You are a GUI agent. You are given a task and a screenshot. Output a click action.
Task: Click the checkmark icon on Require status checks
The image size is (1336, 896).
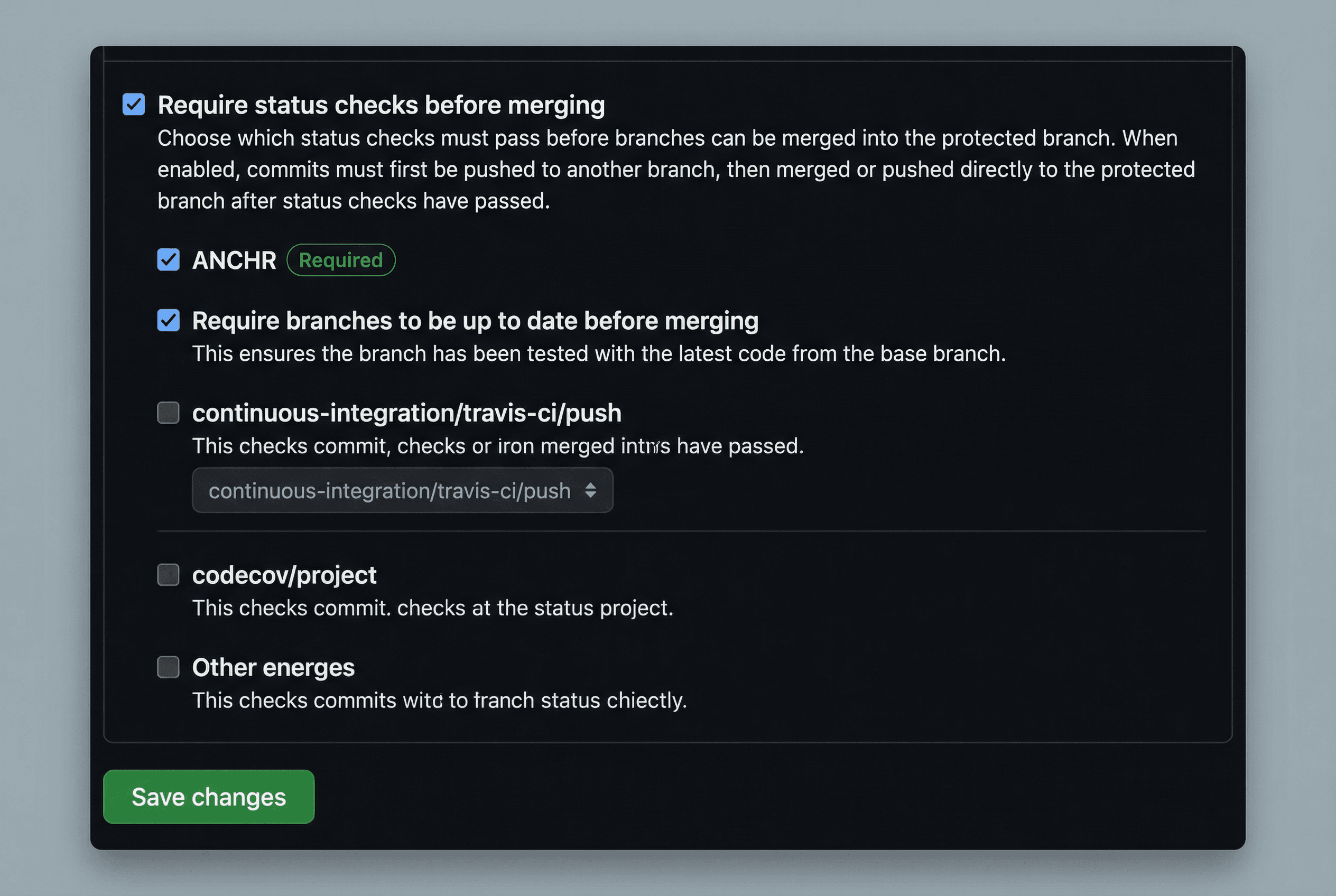pyautogui.click(x=133, y=105)
